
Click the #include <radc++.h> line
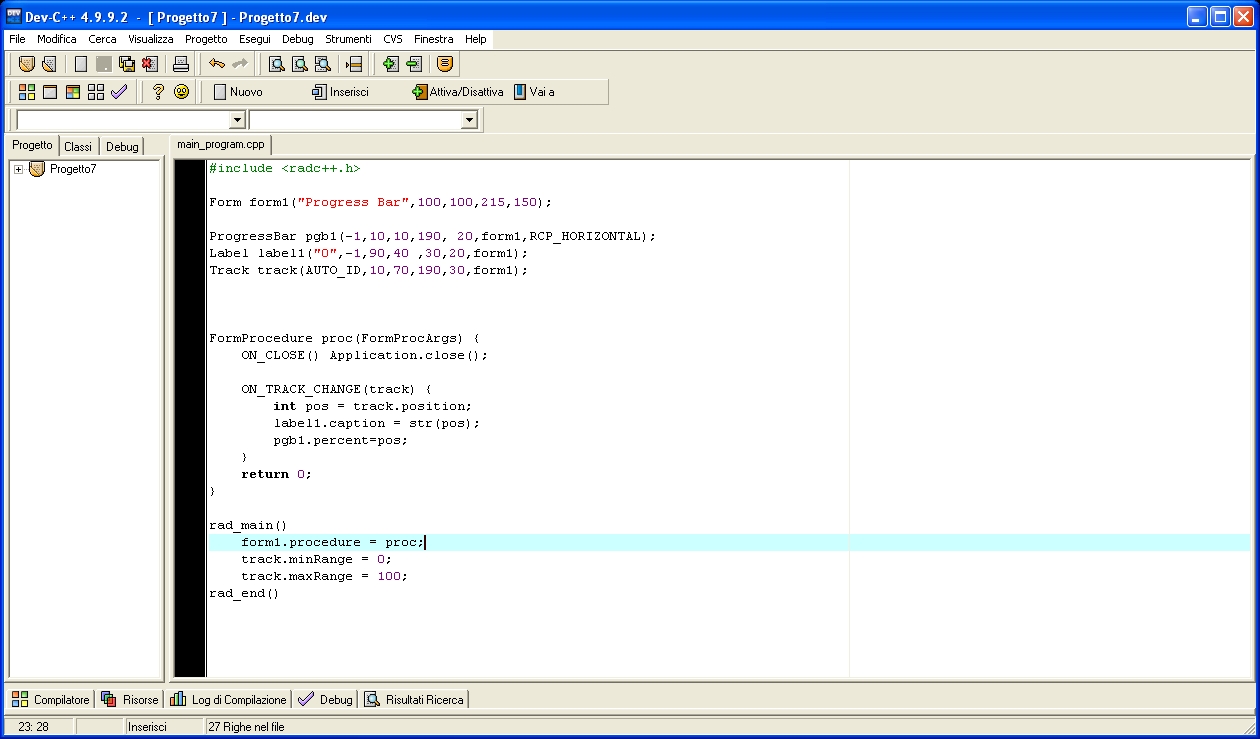285,168
